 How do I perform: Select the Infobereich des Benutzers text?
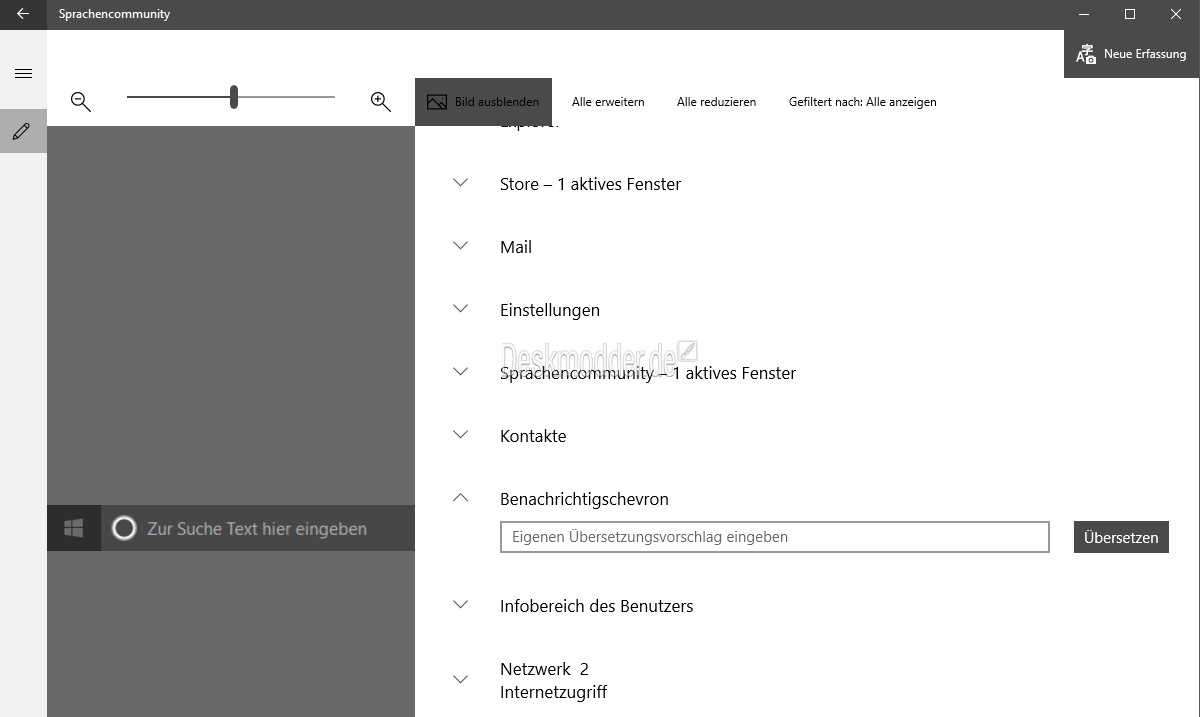pos(596,606)
